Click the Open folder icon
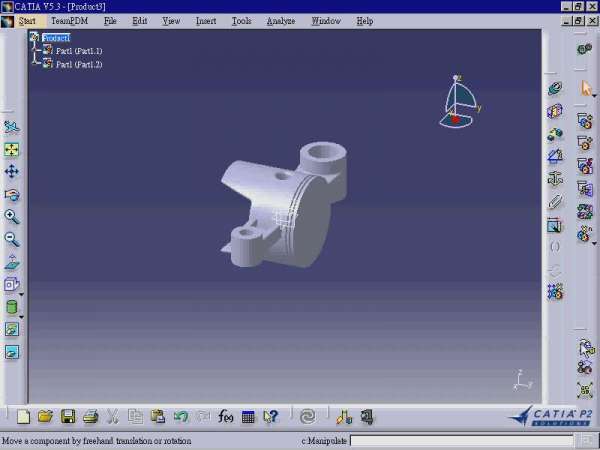The width and height of the screenshot is (600, 450). 46,416
